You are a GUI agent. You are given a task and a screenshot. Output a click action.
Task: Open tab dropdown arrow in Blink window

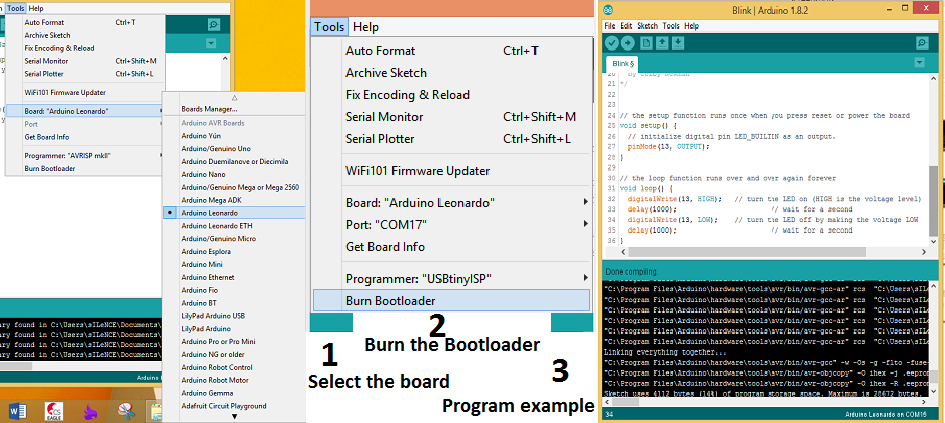point(919,62)
